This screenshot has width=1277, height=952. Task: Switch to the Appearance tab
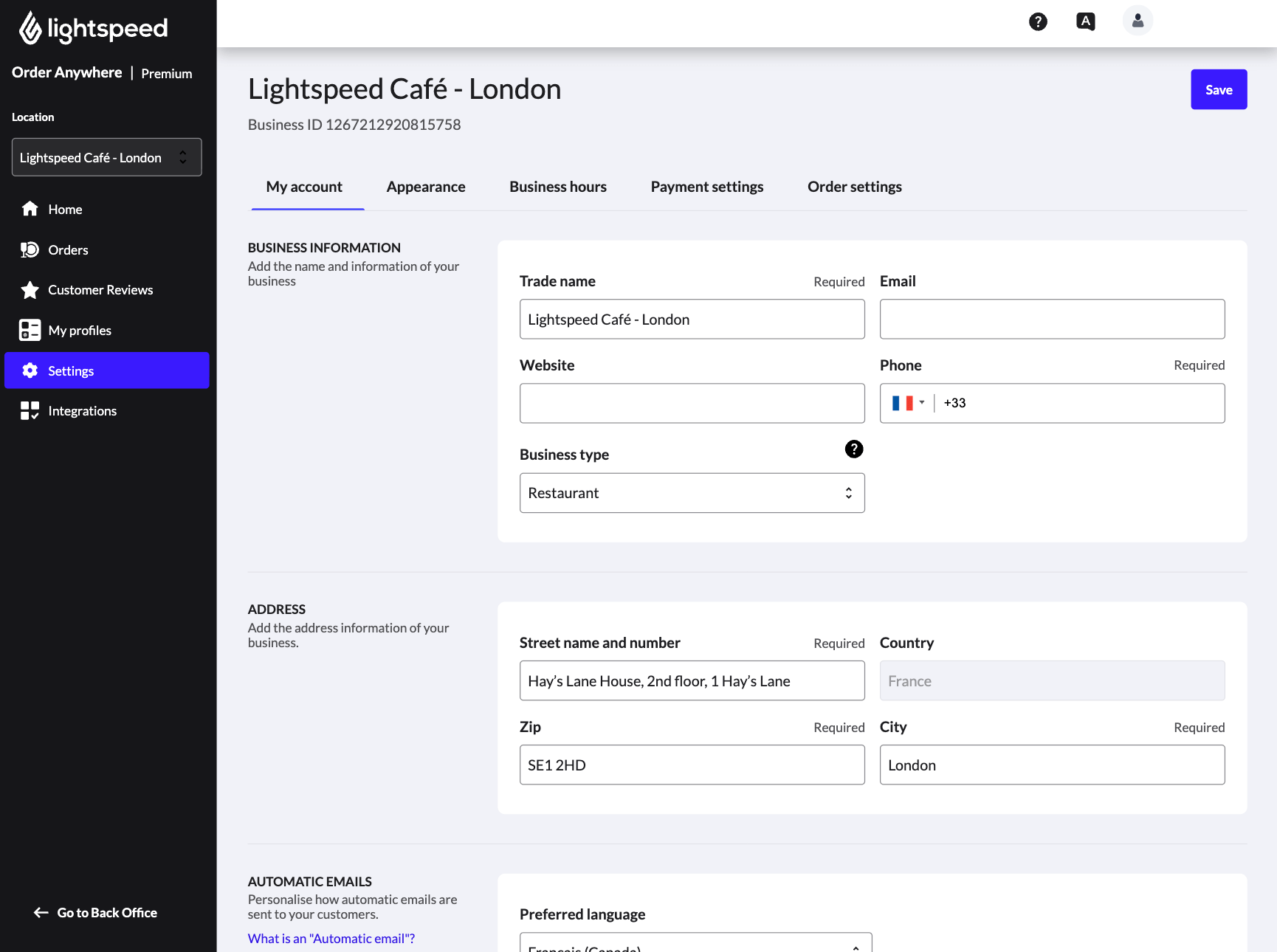click(x=426, y=187)
